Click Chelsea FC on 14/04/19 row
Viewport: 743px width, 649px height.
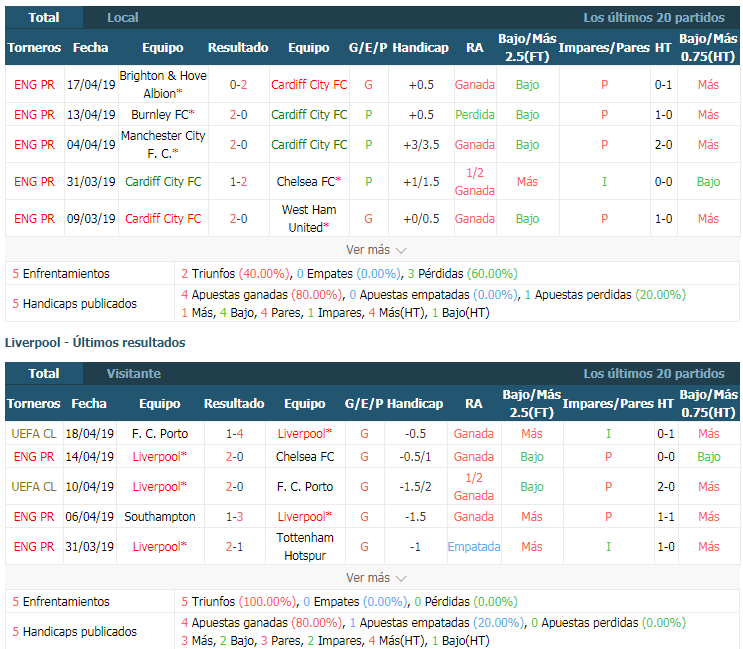[x=305, y=457]
